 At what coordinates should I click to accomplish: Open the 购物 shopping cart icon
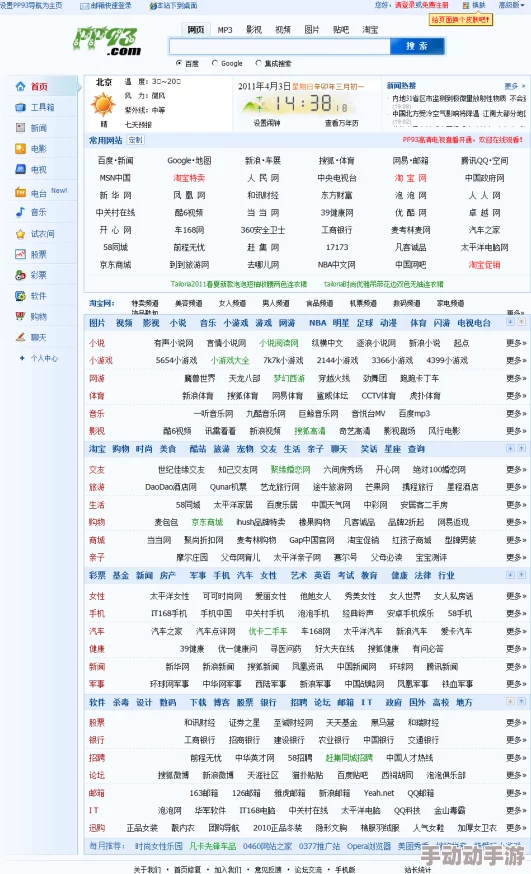(21, 317)
